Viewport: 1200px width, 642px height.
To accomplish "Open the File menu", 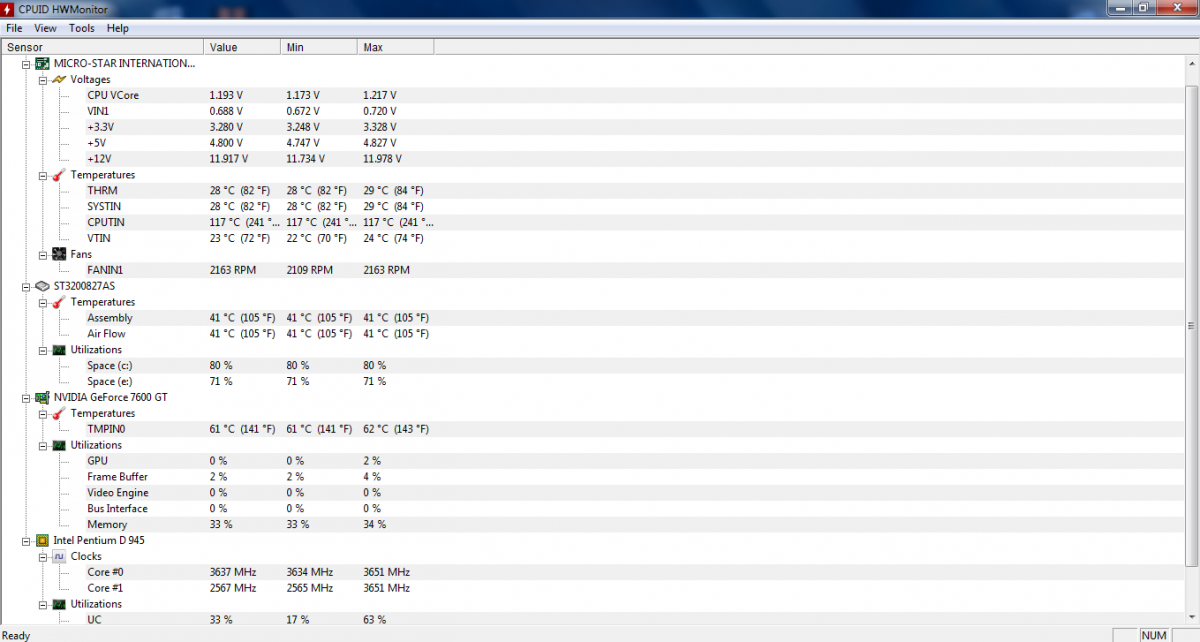I will 14,28.
